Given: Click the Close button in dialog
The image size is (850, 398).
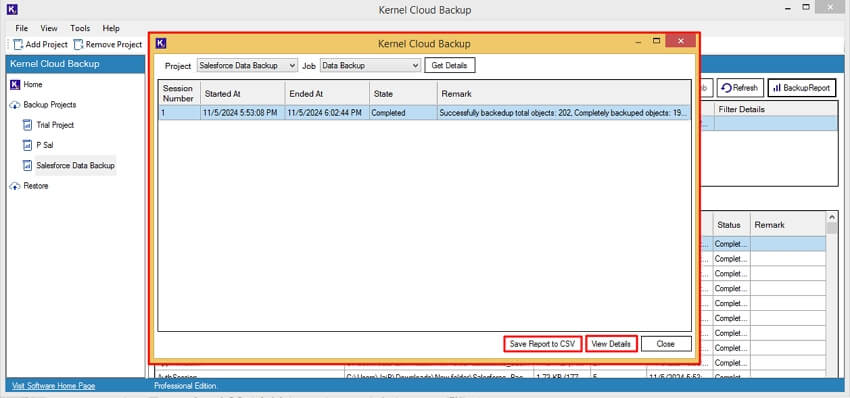Looking at the screenshot, I should click(x=666, y=344).
